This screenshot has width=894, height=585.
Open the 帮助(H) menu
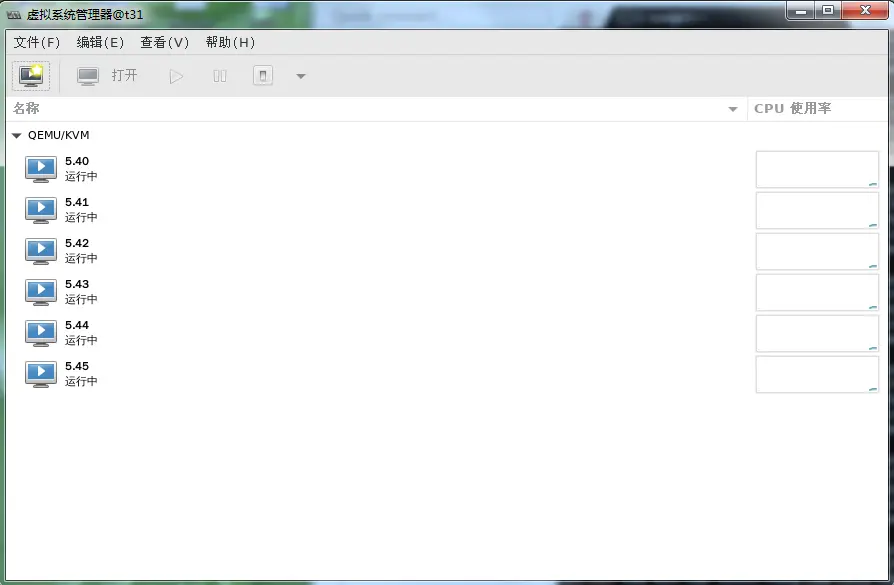pos(230,42)
